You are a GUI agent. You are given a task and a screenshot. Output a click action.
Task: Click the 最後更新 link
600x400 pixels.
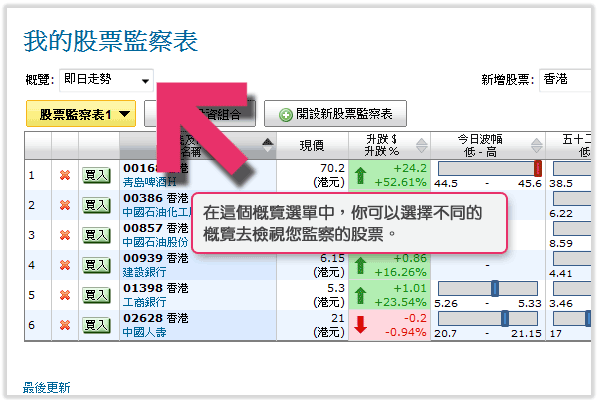tap(47, 388)
